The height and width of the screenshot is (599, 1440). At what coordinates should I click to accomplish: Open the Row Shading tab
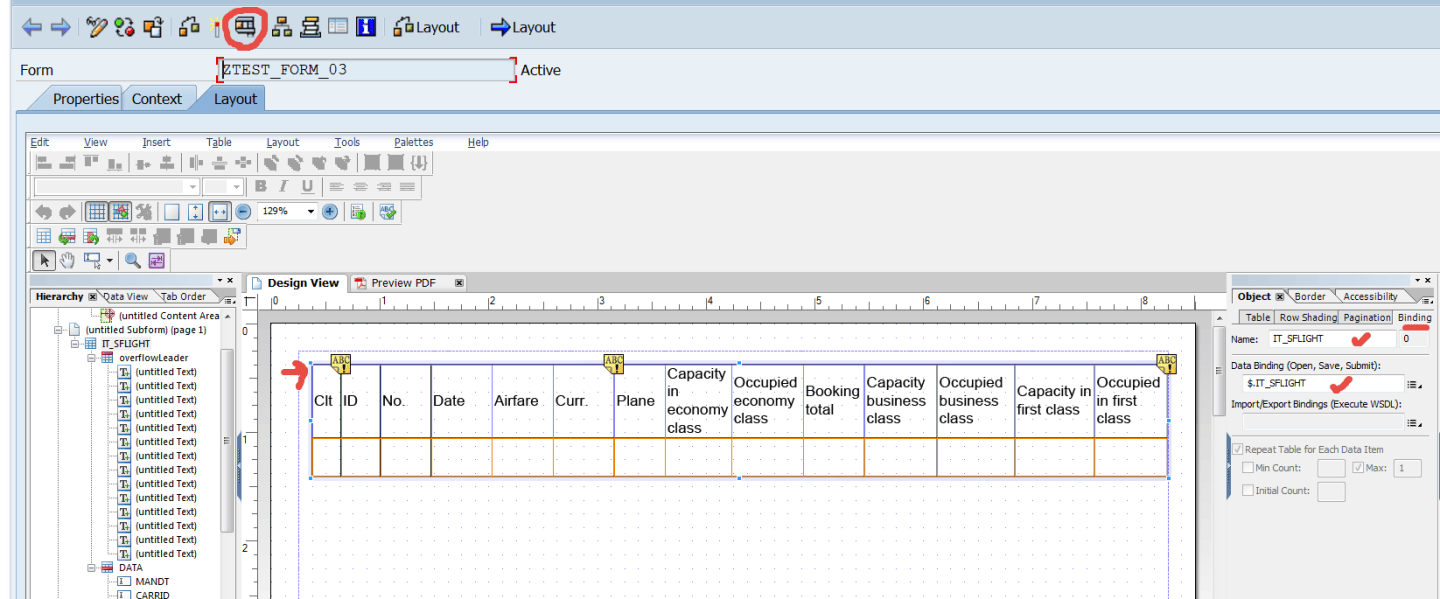click(1308, 317)
